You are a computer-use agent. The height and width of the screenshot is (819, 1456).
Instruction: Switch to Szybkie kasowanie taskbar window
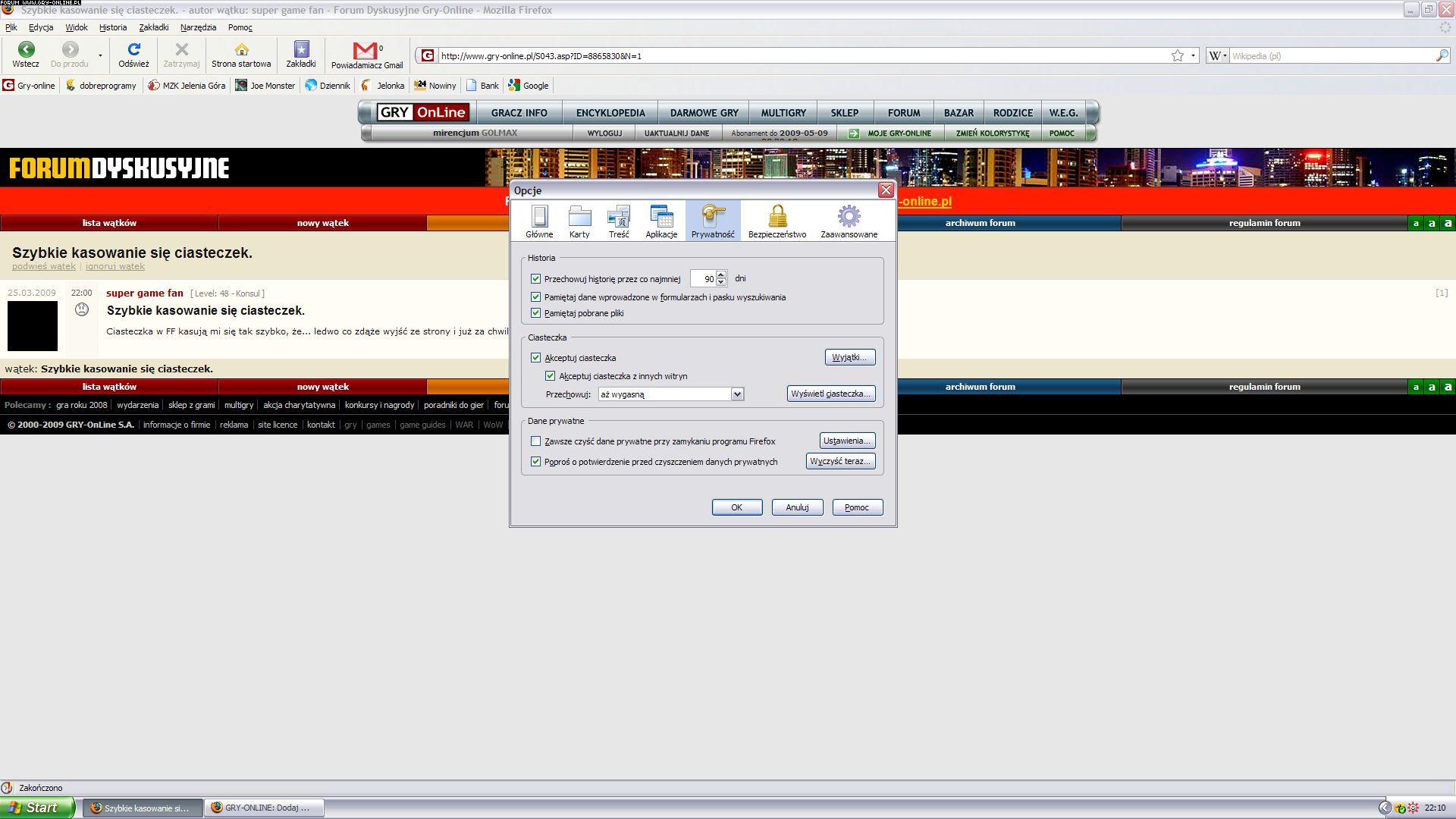click(143, 808)
